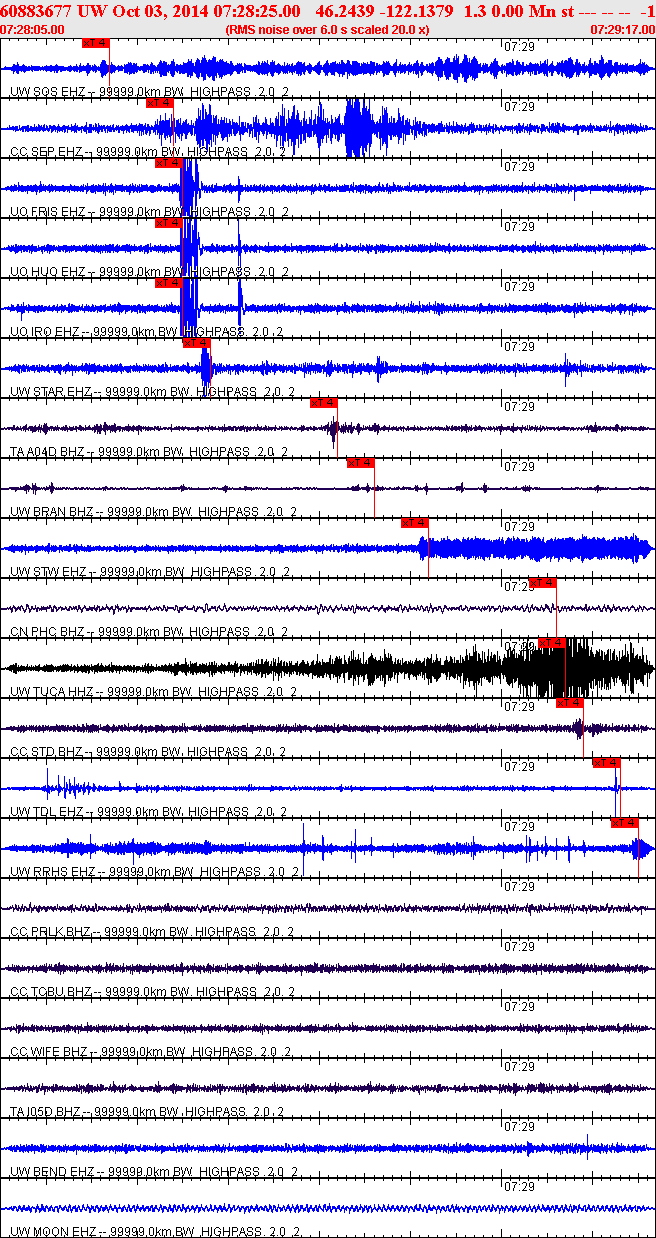
Task: Click the '07:29' time mark above UW STAR trace
Action: tap(519, 347)
